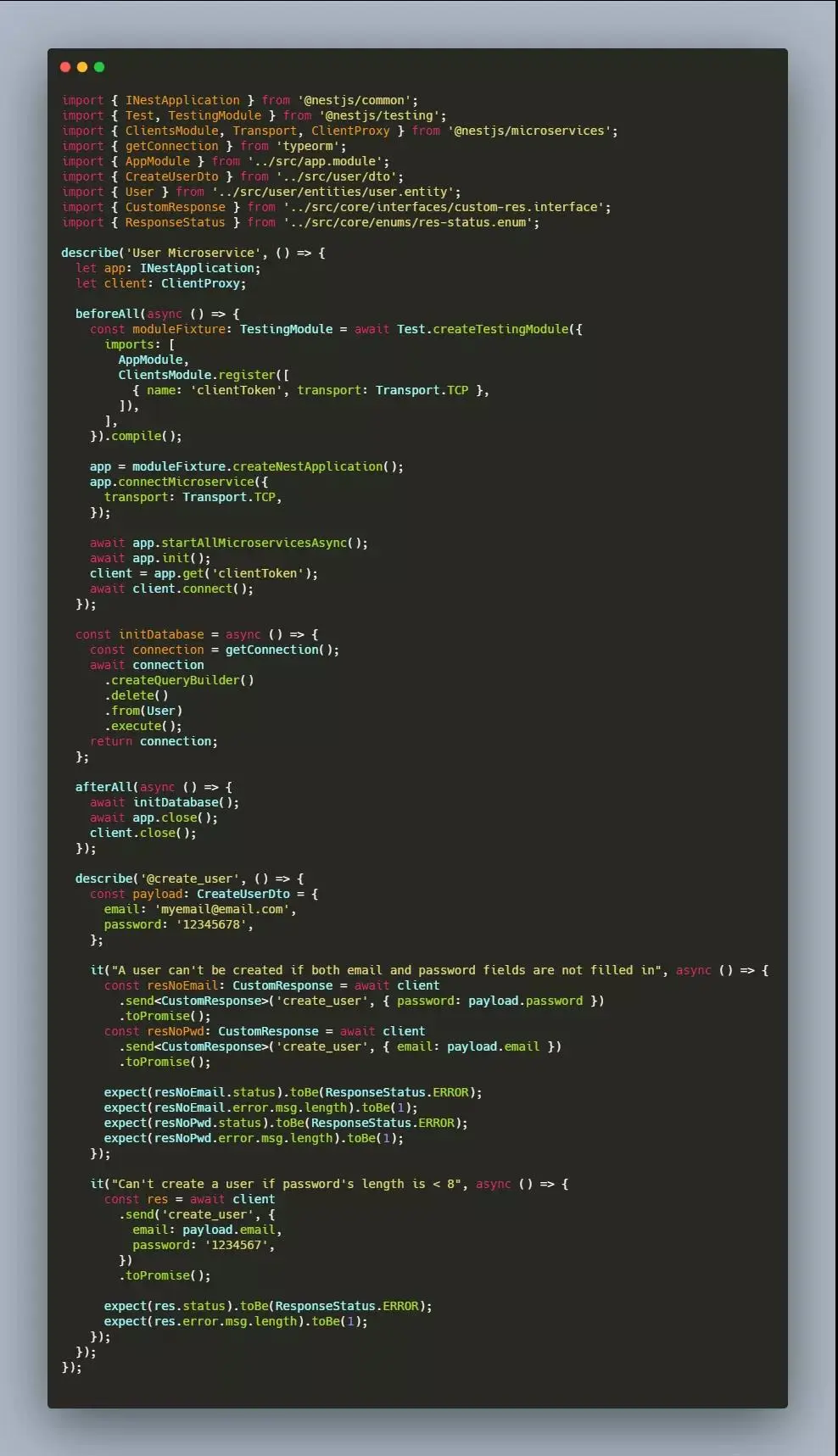Screen dimensions: 838x1456
Task: Click the 'await initDatabase();' line
Action: click(x=165, y=802)
